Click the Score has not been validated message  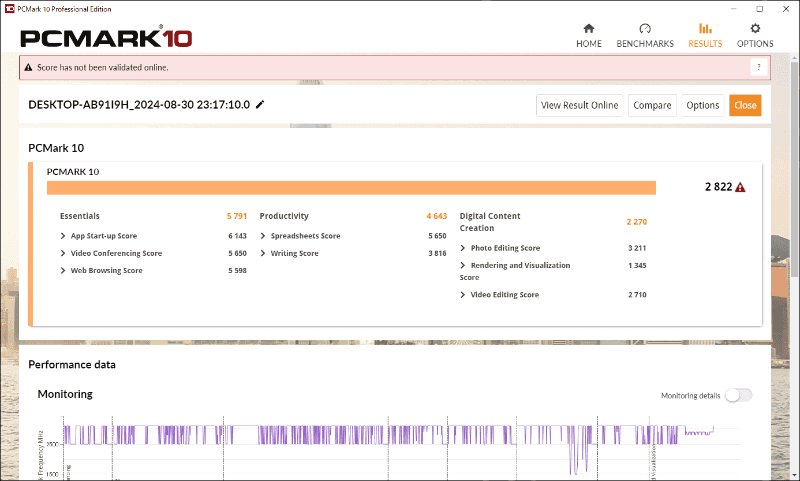coord(103,67)
